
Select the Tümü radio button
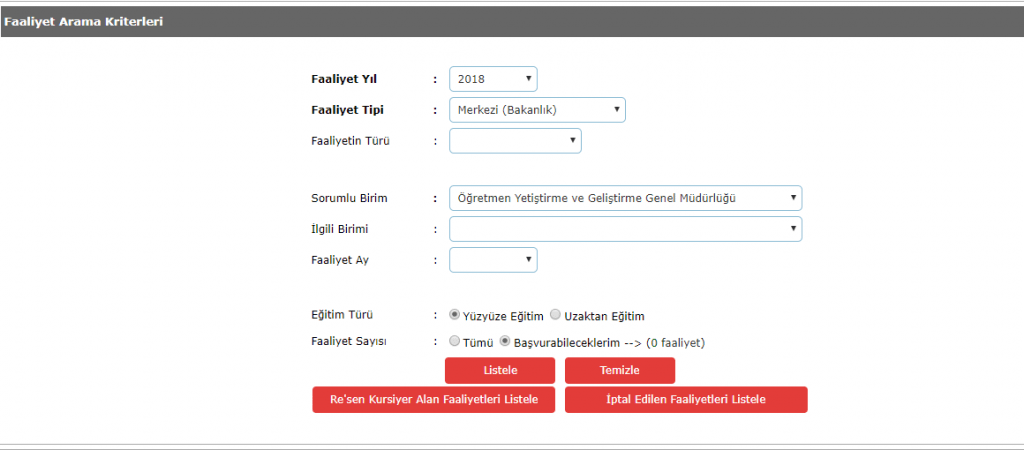455,342
